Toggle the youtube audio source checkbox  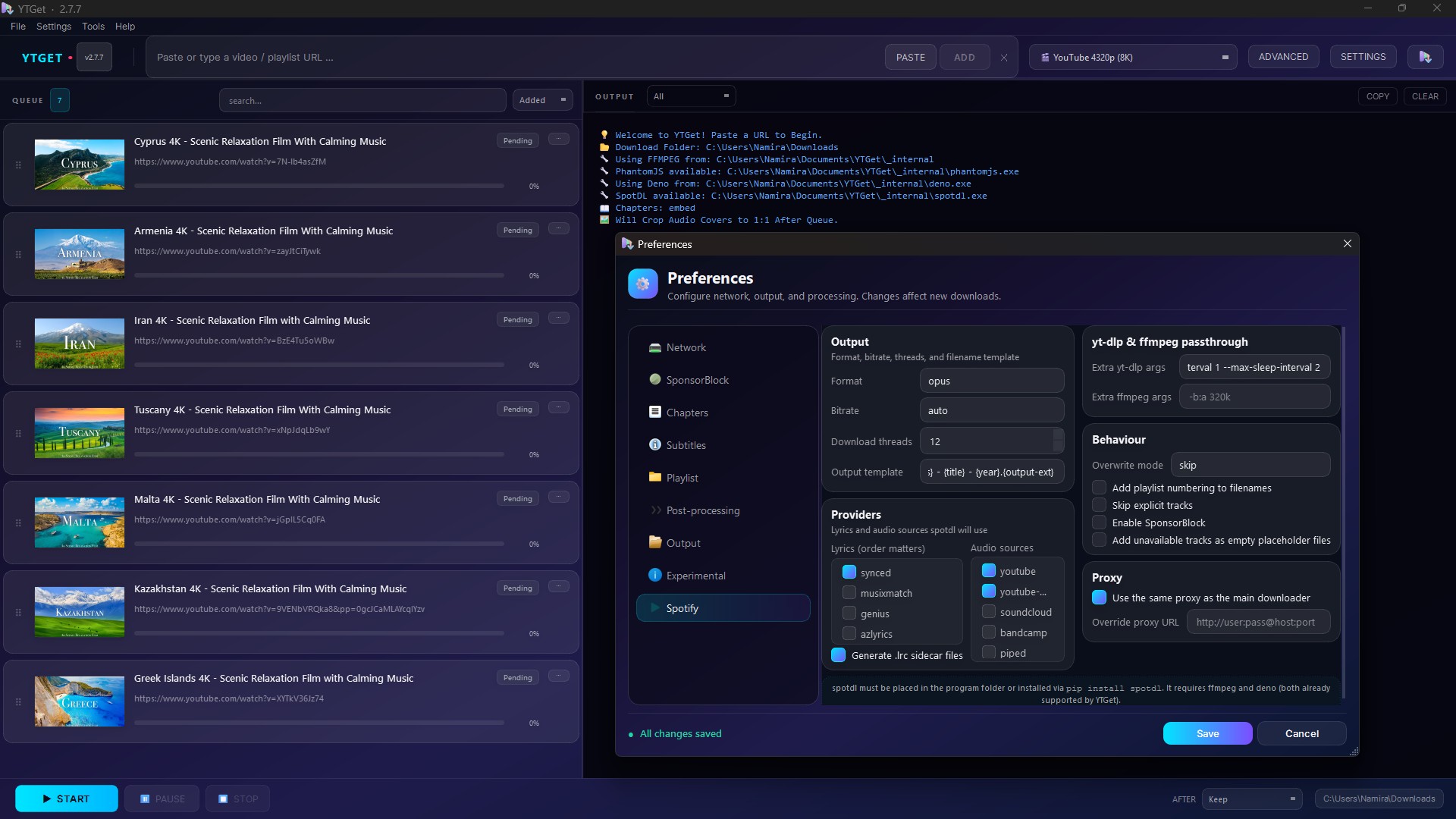click(x=989, y=571)
